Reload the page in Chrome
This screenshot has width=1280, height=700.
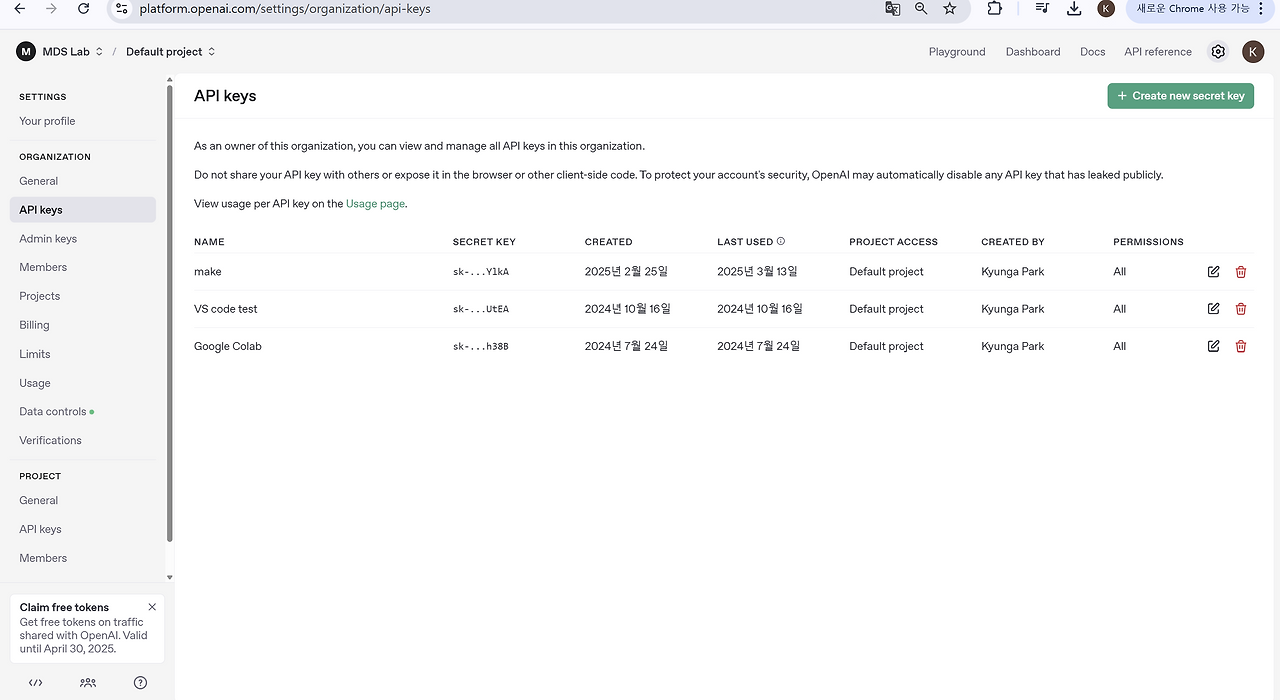pos(84,9)
